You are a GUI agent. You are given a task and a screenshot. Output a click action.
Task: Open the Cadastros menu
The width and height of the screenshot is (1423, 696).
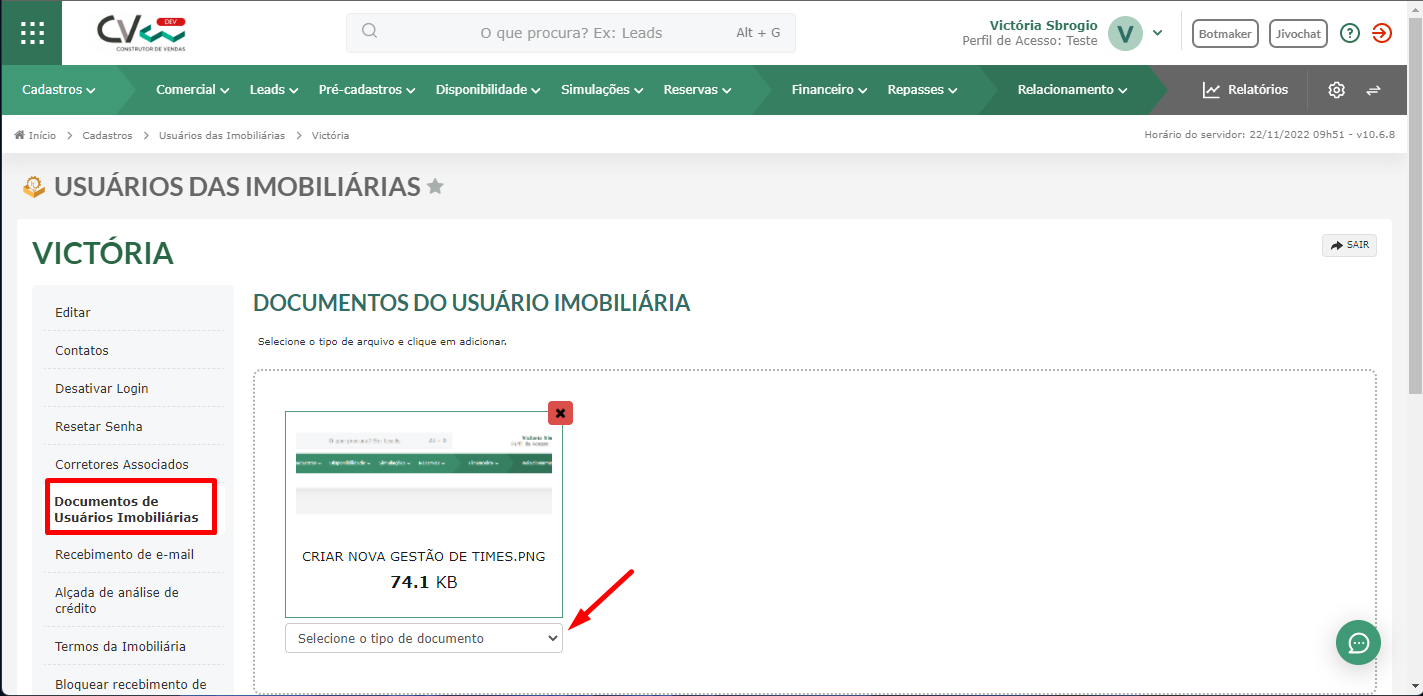[59, 90]
